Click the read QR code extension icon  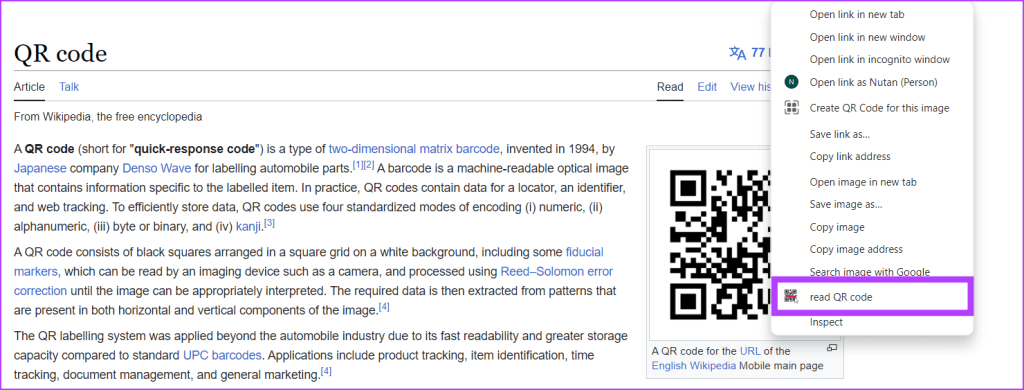tap(792, 297)
